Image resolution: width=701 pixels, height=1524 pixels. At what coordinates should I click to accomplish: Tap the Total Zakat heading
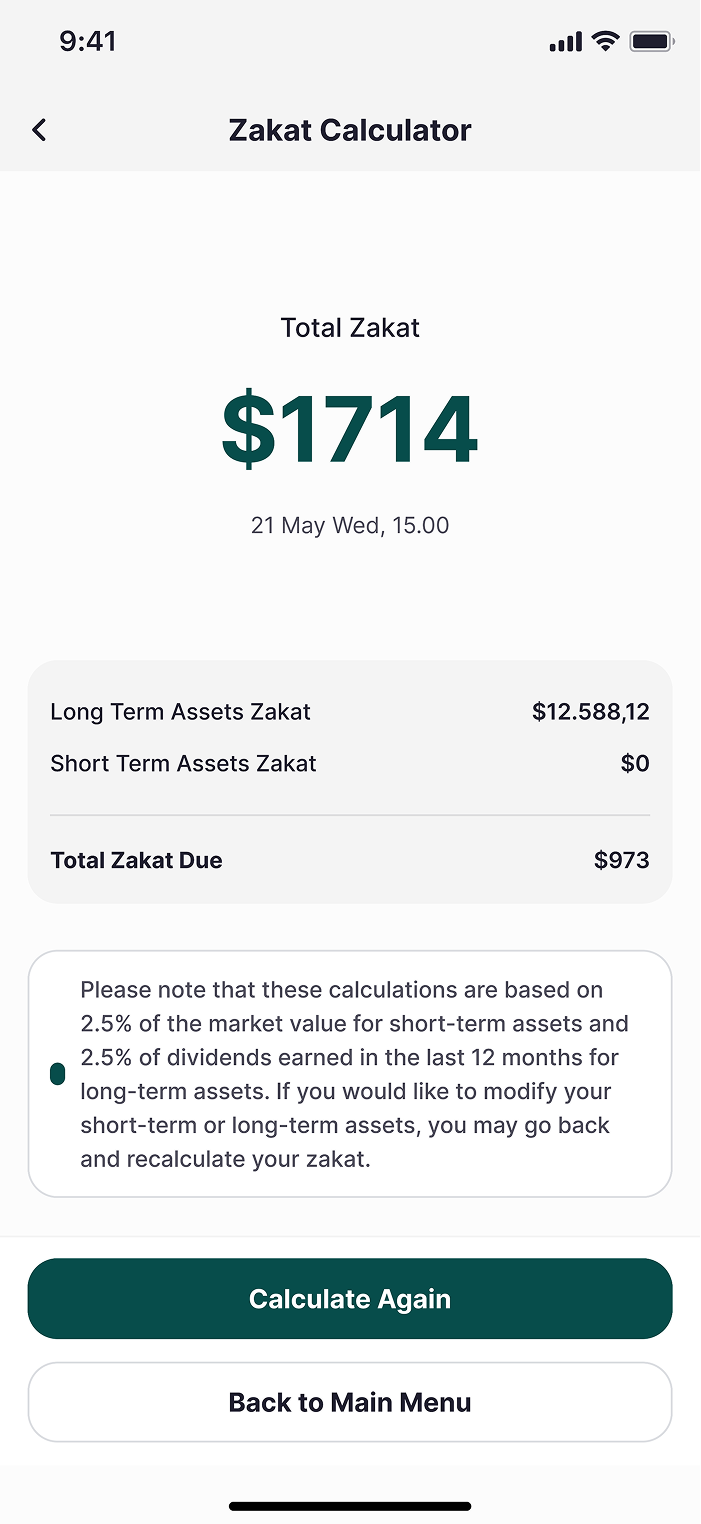pos(349,327)
